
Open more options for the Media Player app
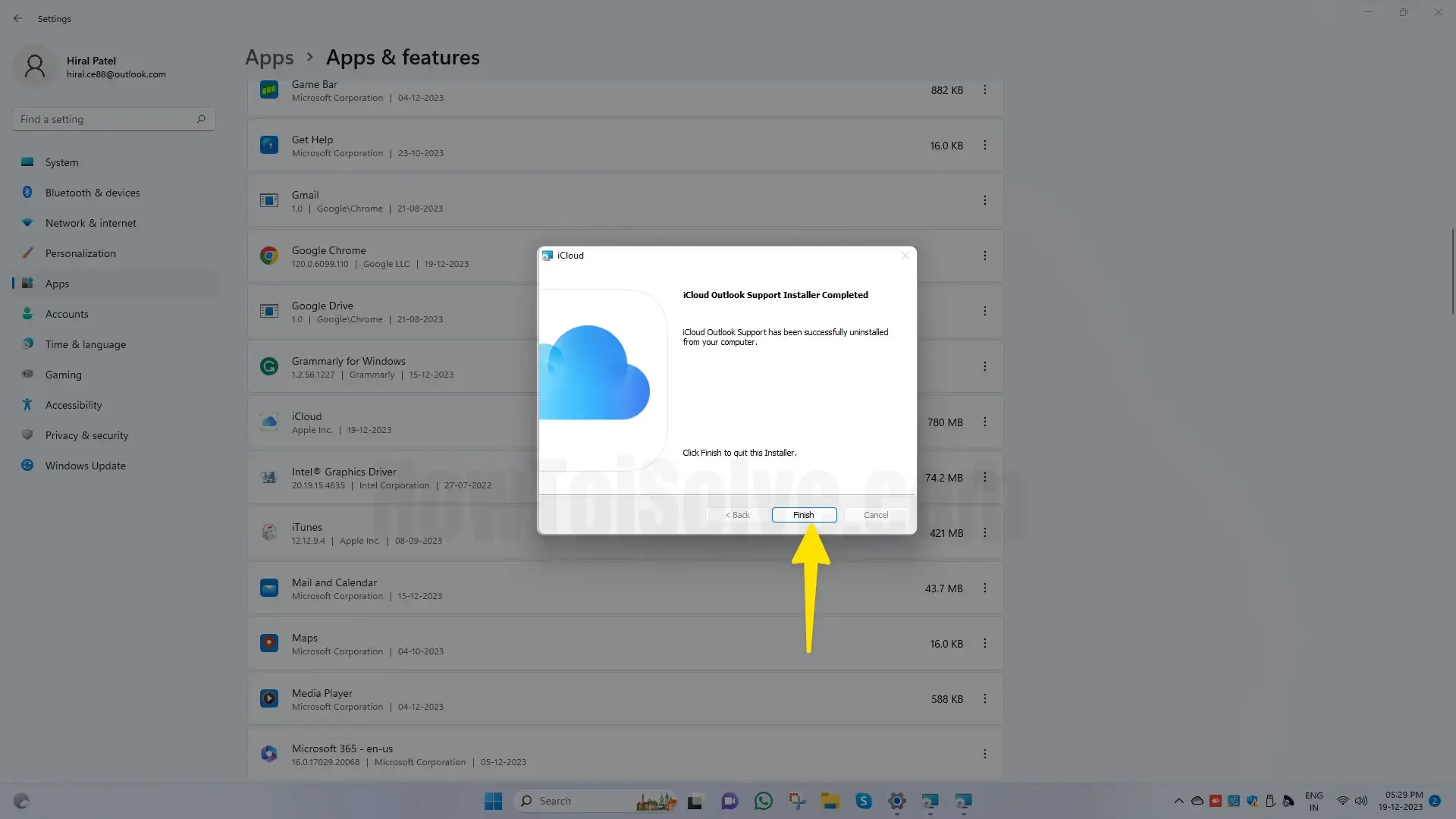pos(984,699)
